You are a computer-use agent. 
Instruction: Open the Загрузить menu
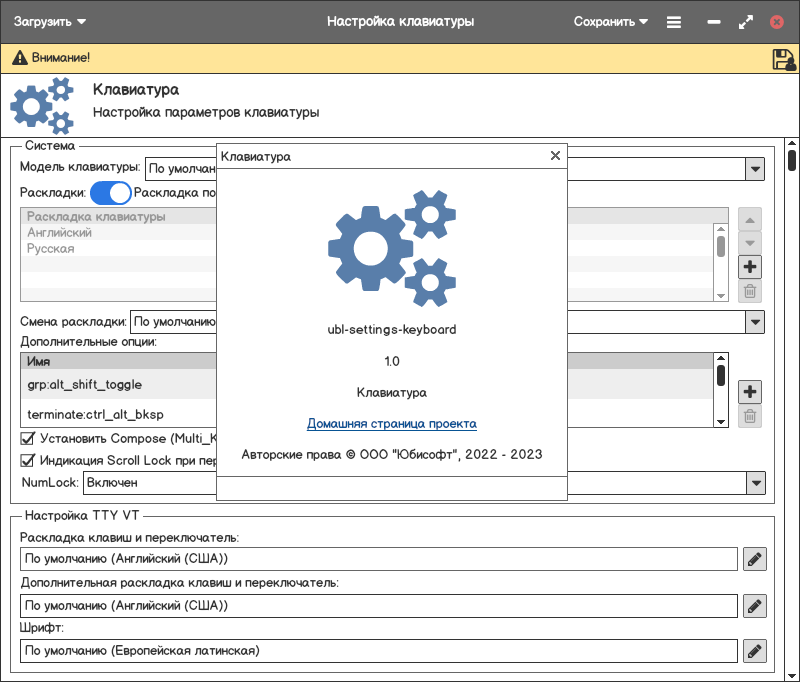(50, 21)
